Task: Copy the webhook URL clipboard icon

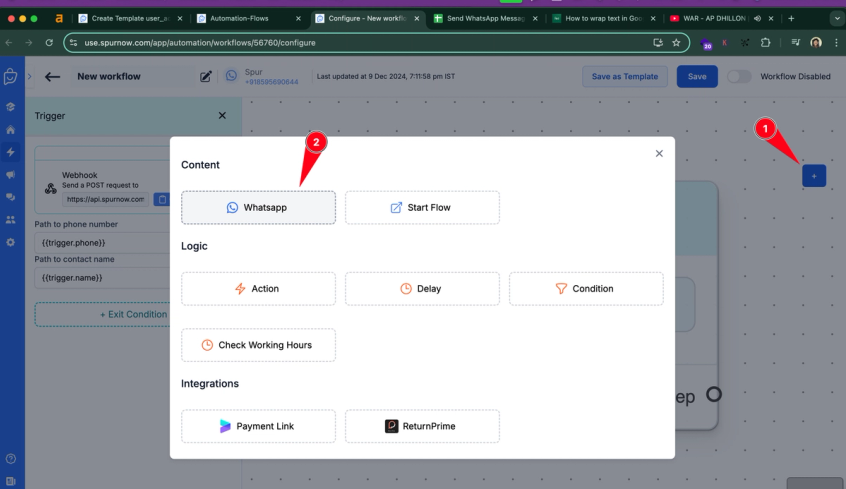Action: (162, 199)
